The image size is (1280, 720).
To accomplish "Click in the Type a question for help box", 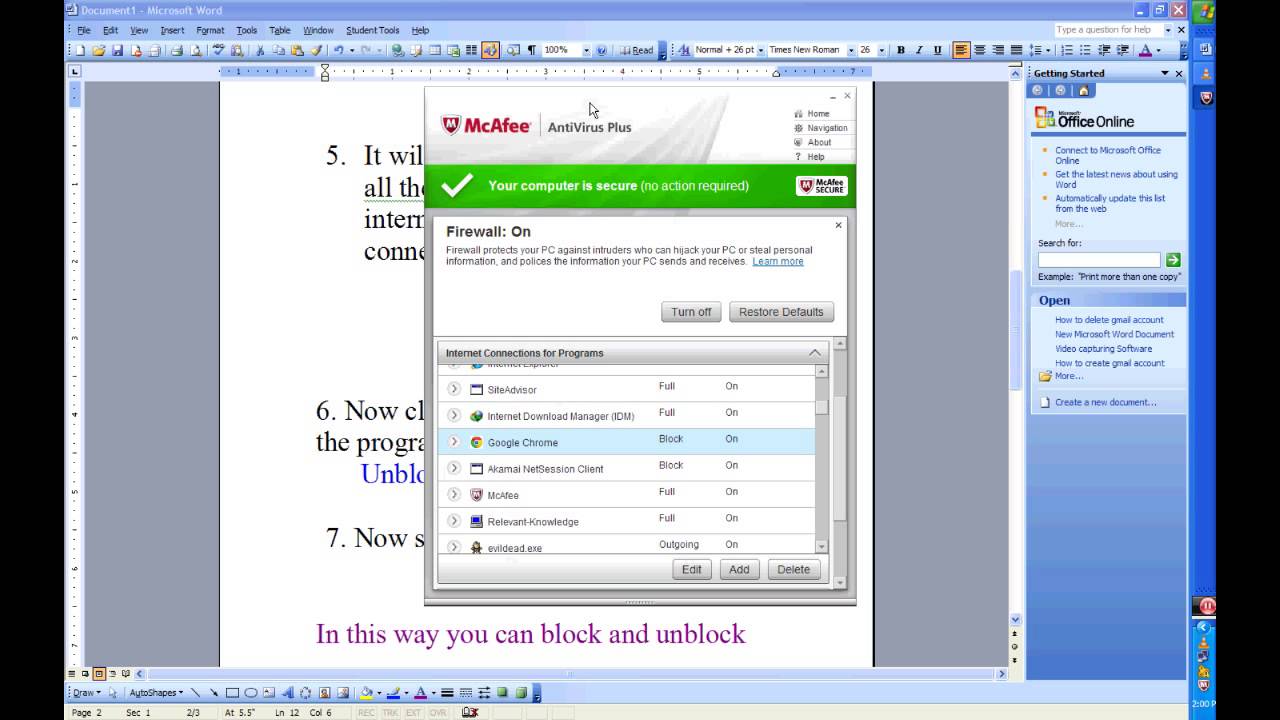I will click(x=1107, y=30).
